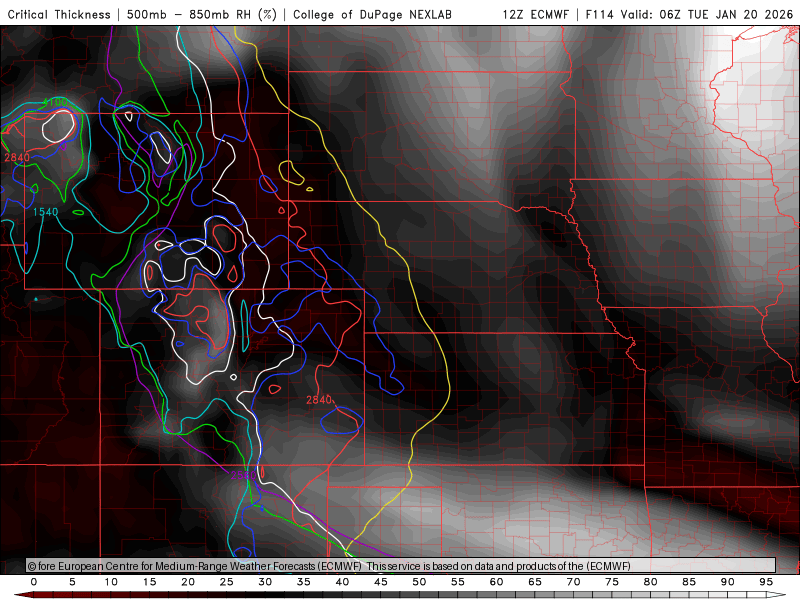The image size is (800, 600).
Task: Click the '70' value on the color scale
Action: [x=573, y=582]
